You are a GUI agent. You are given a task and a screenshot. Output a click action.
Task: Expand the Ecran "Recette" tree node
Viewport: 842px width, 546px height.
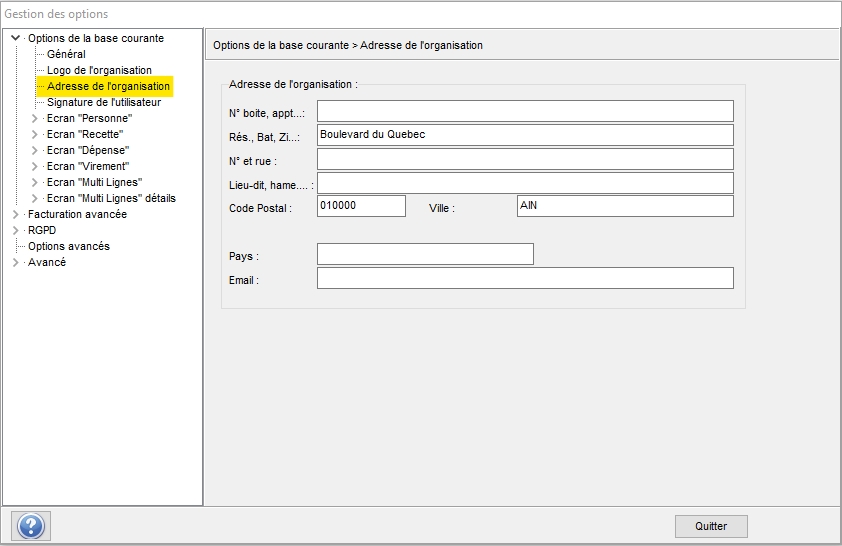coord(35,134)
